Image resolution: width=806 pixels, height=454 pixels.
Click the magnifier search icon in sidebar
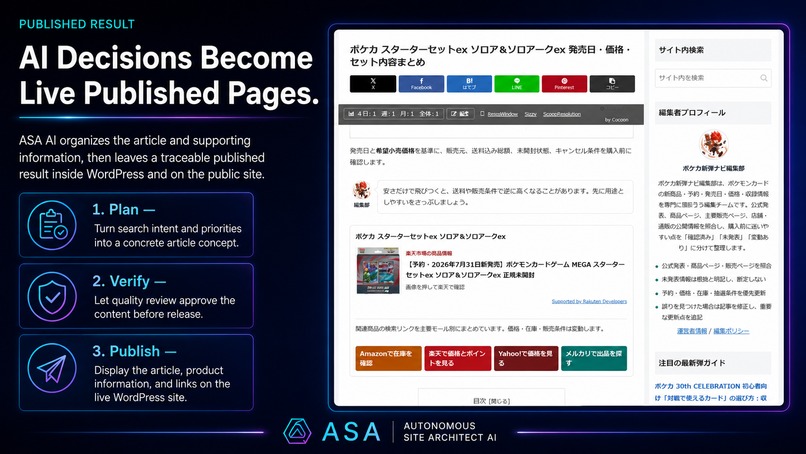[x=763, y=78]
